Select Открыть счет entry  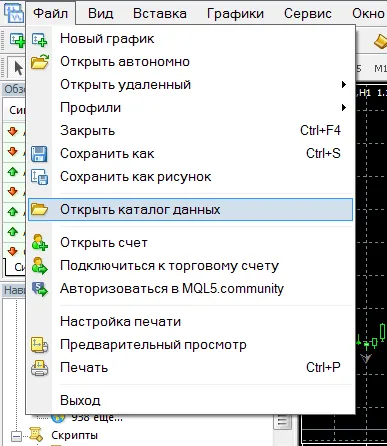190,243
